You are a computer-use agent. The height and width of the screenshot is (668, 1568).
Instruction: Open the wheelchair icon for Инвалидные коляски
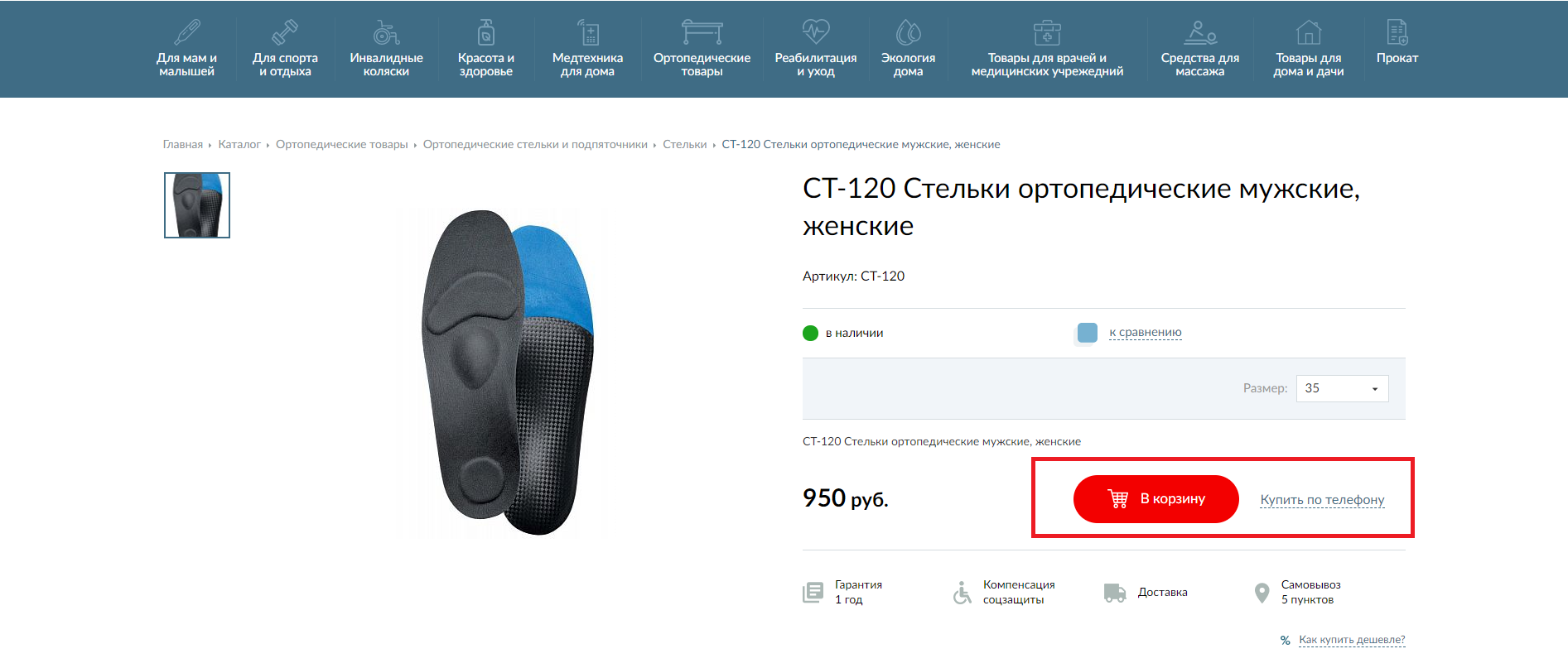click(386, 32)
